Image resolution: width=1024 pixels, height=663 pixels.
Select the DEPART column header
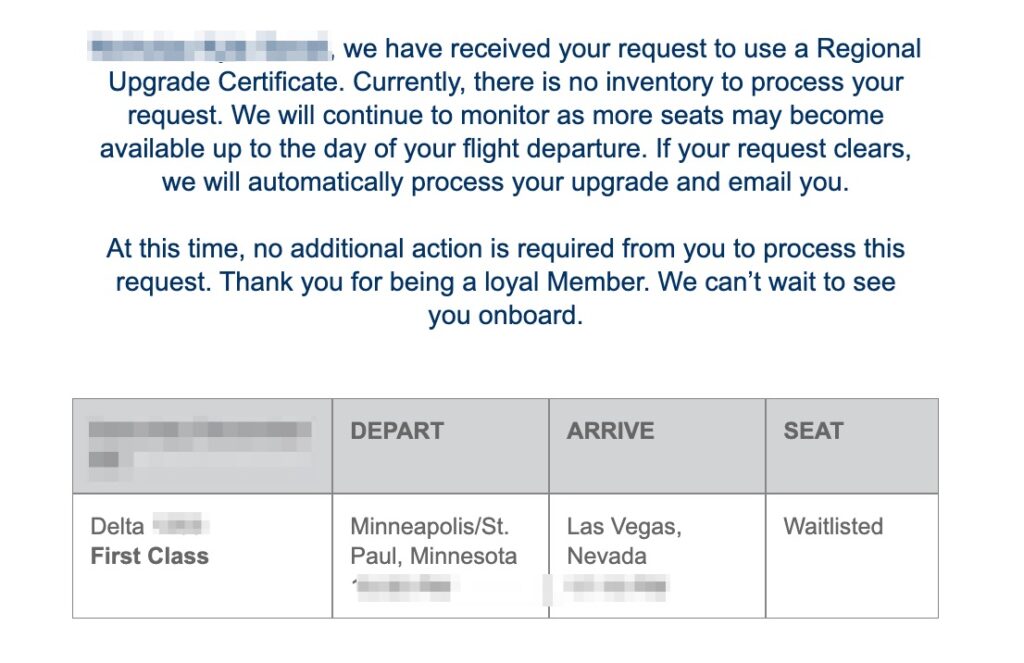coord(397,431)
